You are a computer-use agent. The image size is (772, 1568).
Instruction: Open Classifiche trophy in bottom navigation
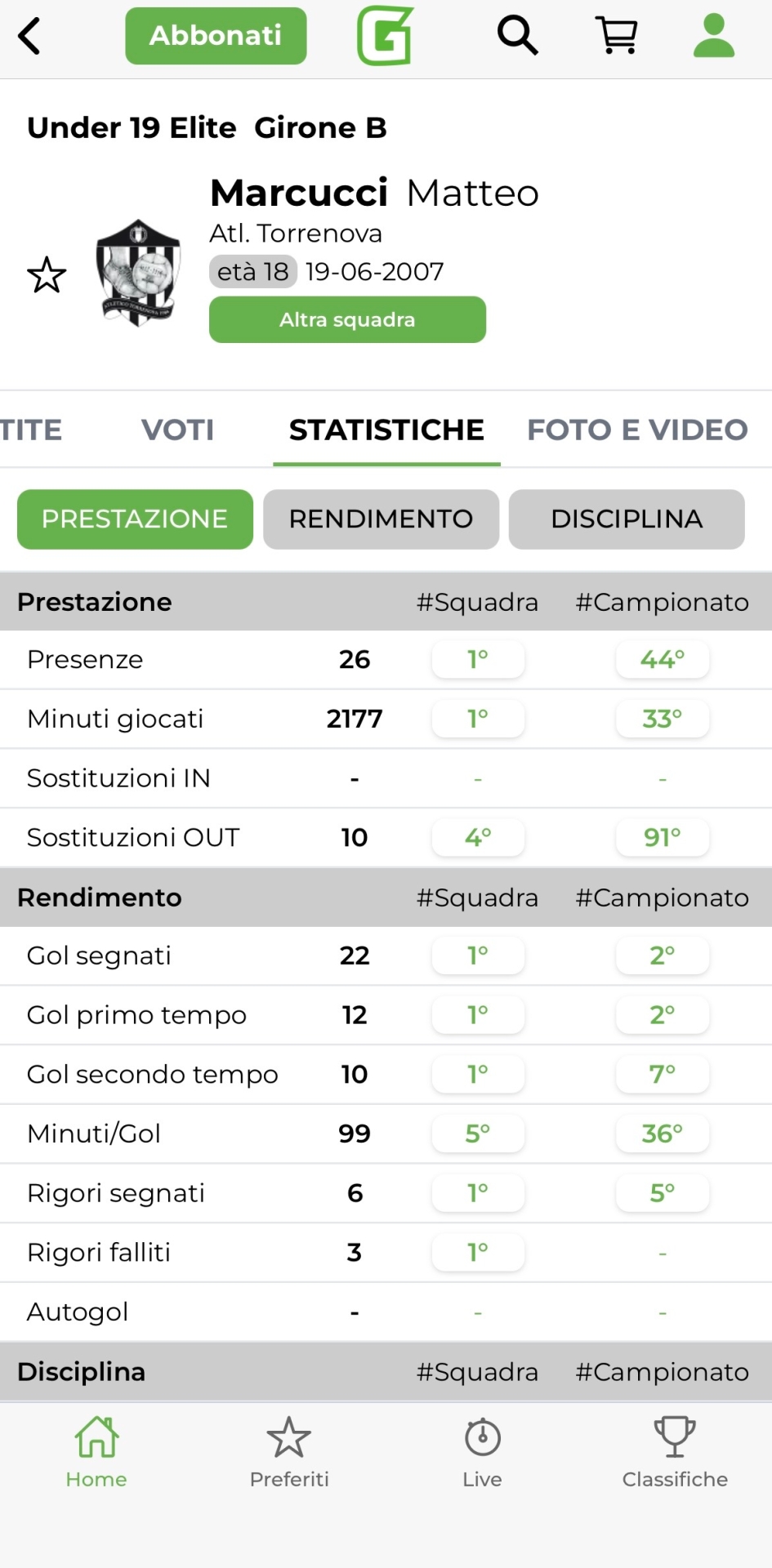point(675,1453)
